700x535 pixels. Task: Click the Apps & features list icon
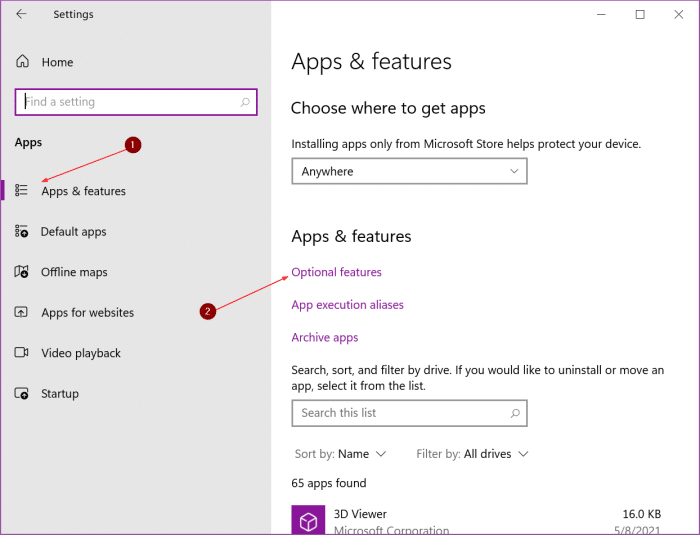tap(22, 191)
